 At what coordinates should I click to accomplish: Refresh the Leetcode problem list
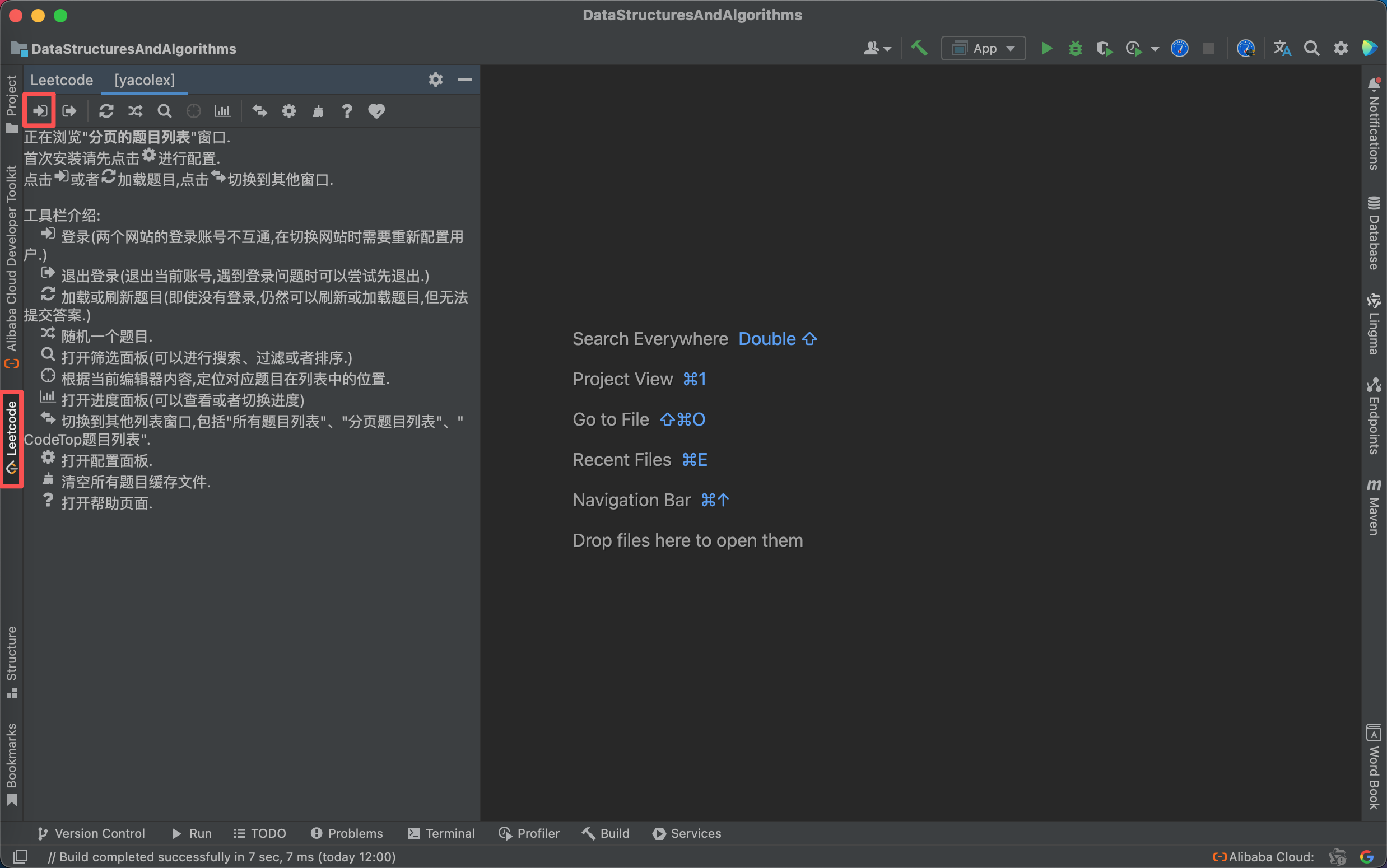[x=106, y=111]
